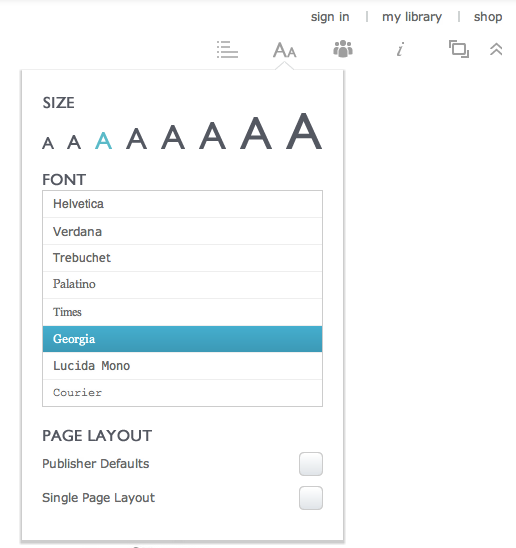Choose the highlighted teal font size A

103,141
